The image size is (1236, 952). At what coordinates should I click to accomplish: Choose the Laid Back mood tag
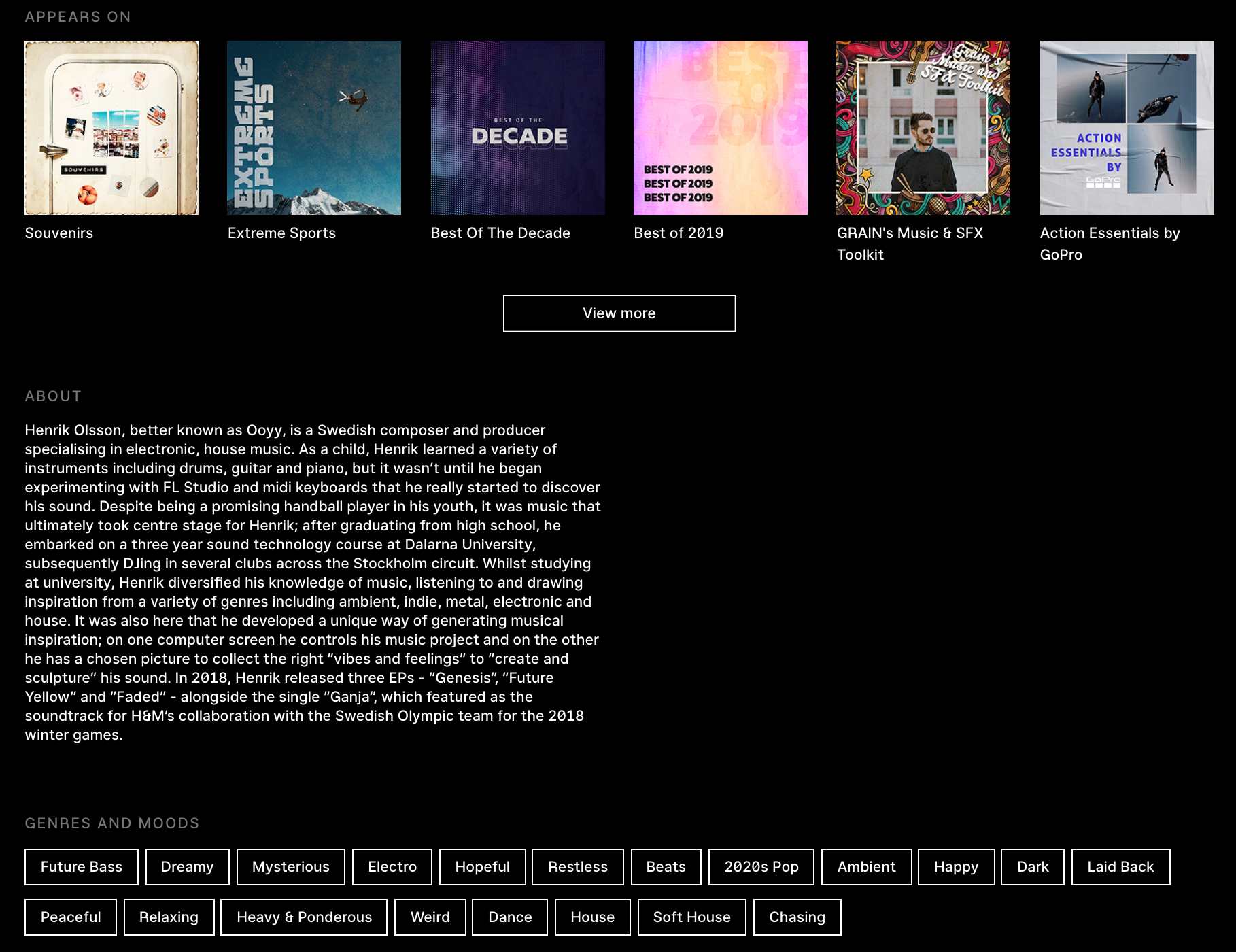[x=1120, y=867]
